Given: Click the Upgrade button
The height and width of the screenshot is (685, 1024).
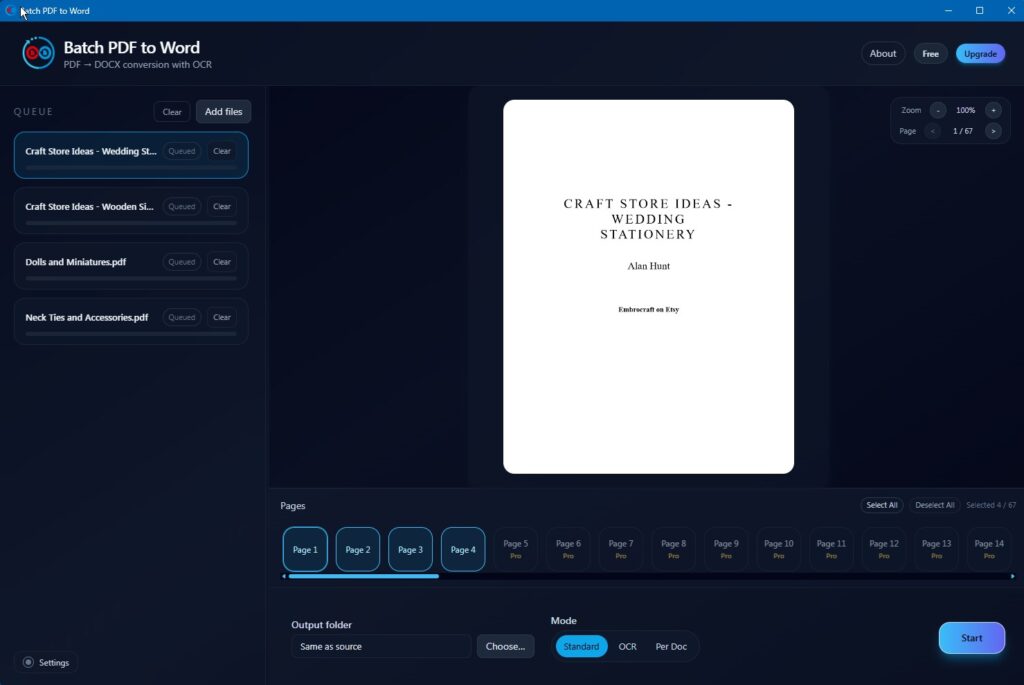Looking at the screenshot, I should coord(980,54).
